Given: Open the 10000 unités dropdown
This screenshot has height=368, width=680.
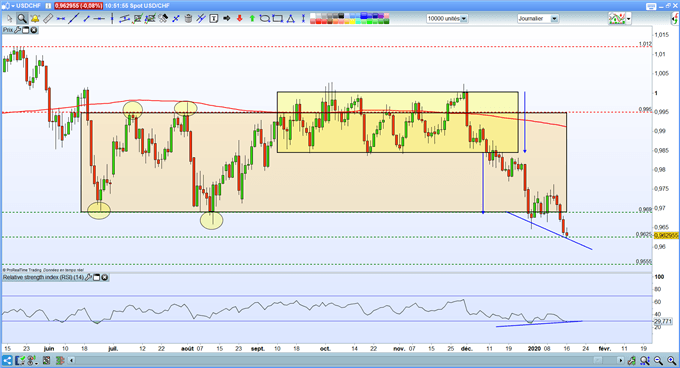Looking at the screenshot, I should tap(464, 19).
